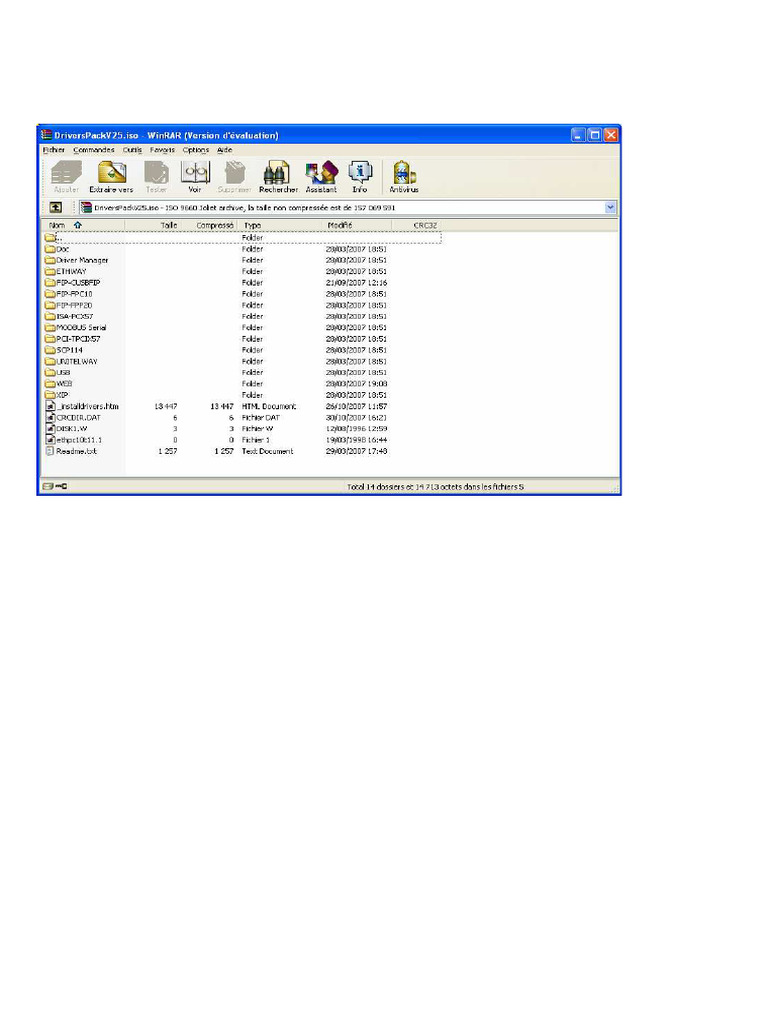The width and height of the screenshot is (768, 1024).
Task: Select the FIP-CUSBFIP folder
Action: point(72,283)
